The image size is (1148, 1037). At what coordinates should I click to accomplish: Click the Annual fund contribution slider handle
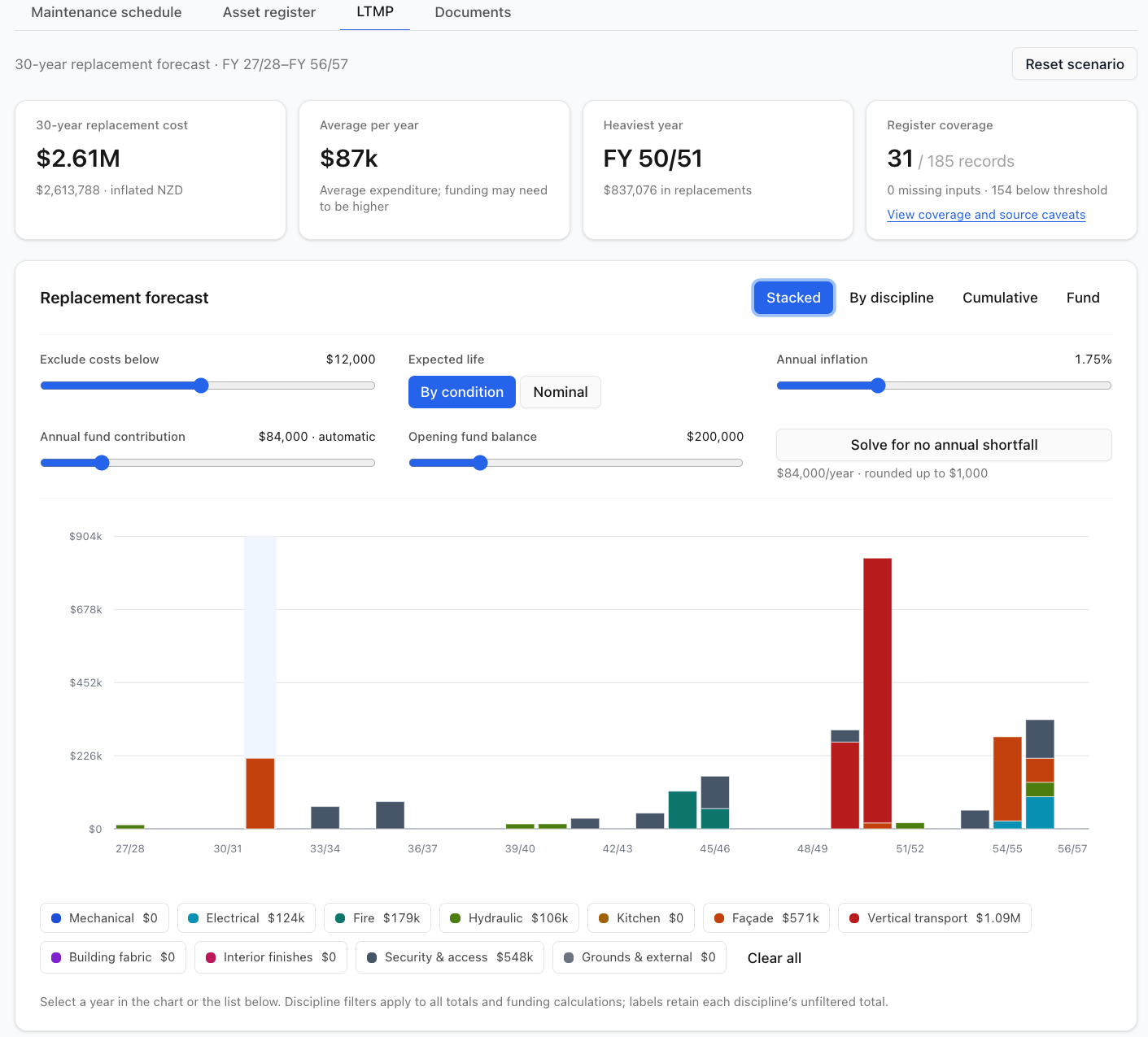[x=102, y=463]
